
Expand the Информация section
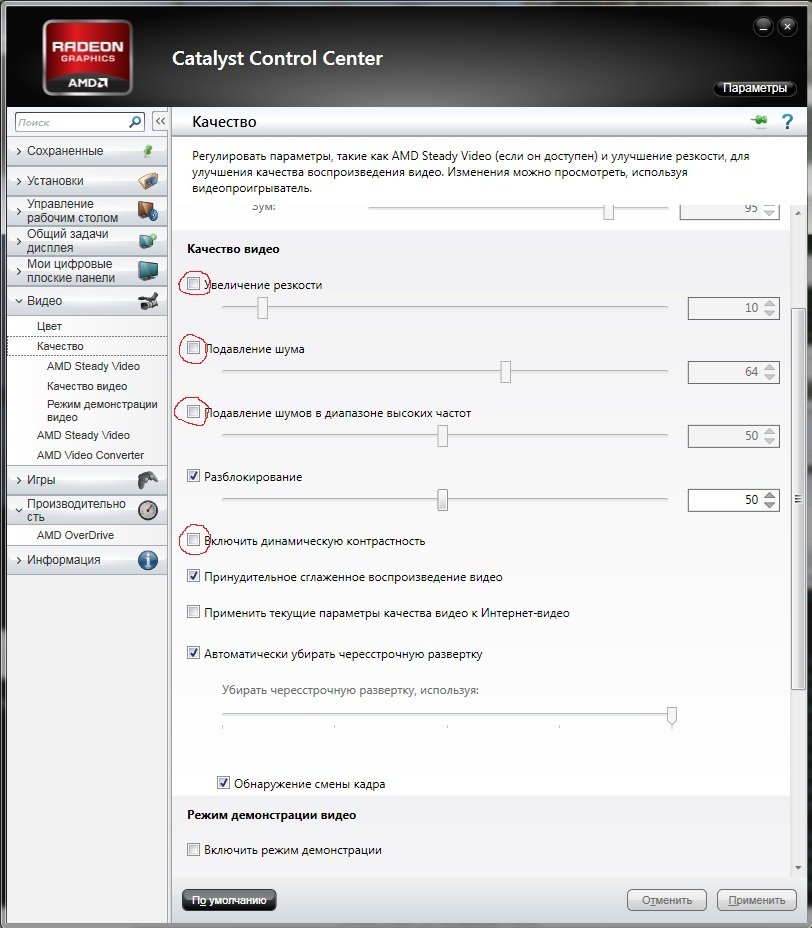[x=19, y=560]
